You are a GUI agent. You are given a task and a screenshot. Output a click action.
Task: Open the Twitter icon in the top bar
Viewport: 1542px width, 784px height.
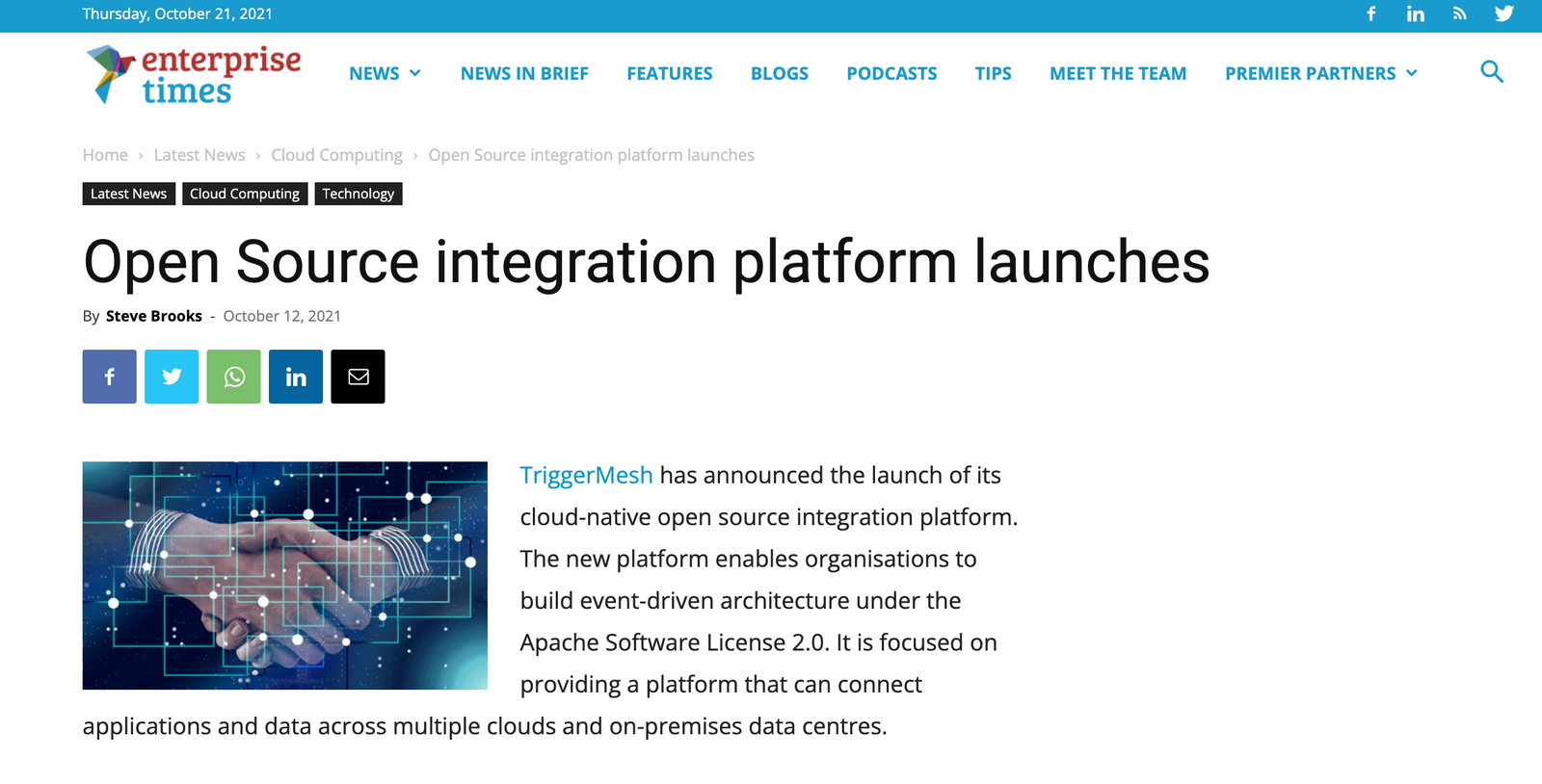[1503, 13]
